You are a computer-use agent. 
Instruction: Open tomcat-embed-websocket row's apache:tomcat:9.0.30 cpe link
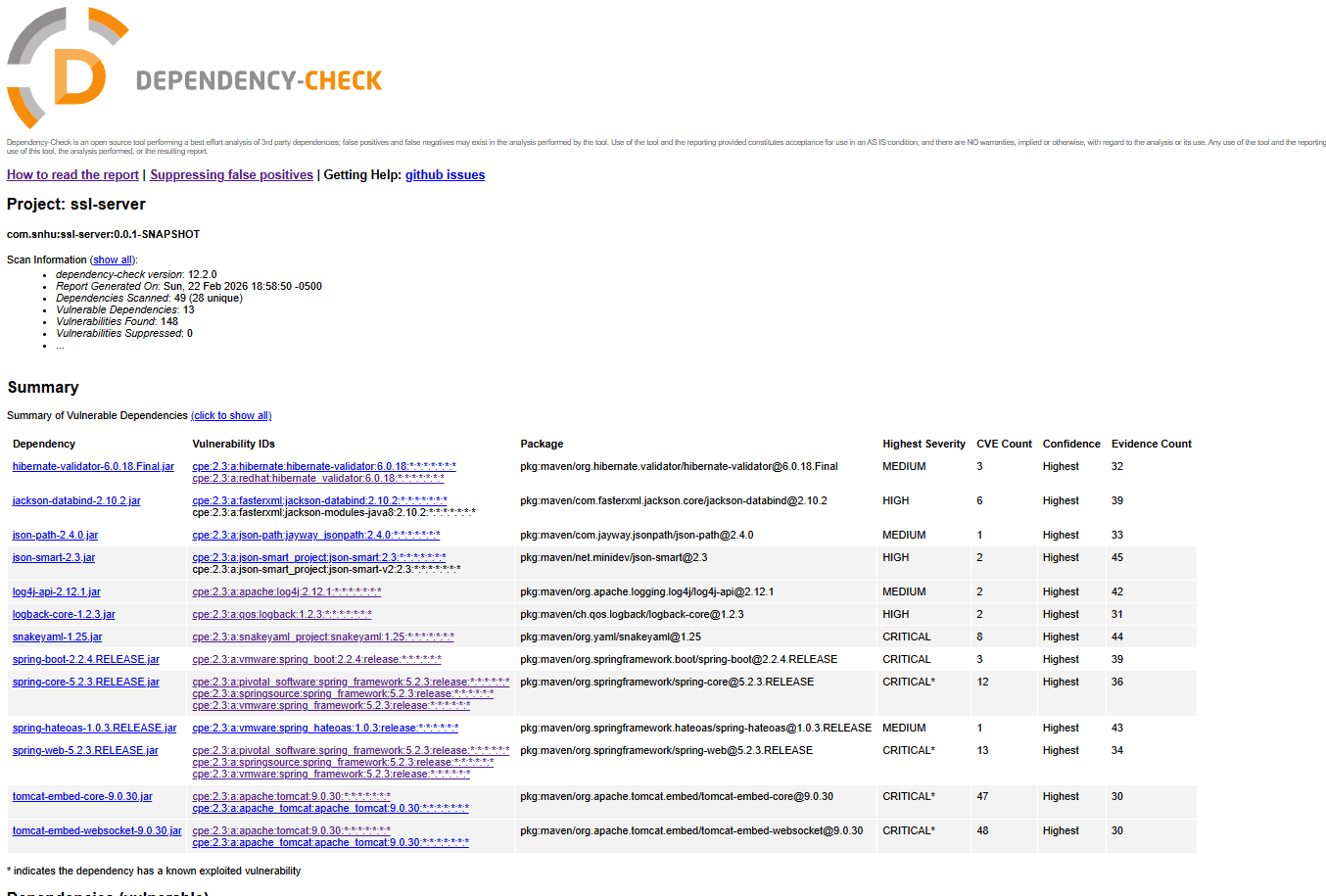pos(292,831)
